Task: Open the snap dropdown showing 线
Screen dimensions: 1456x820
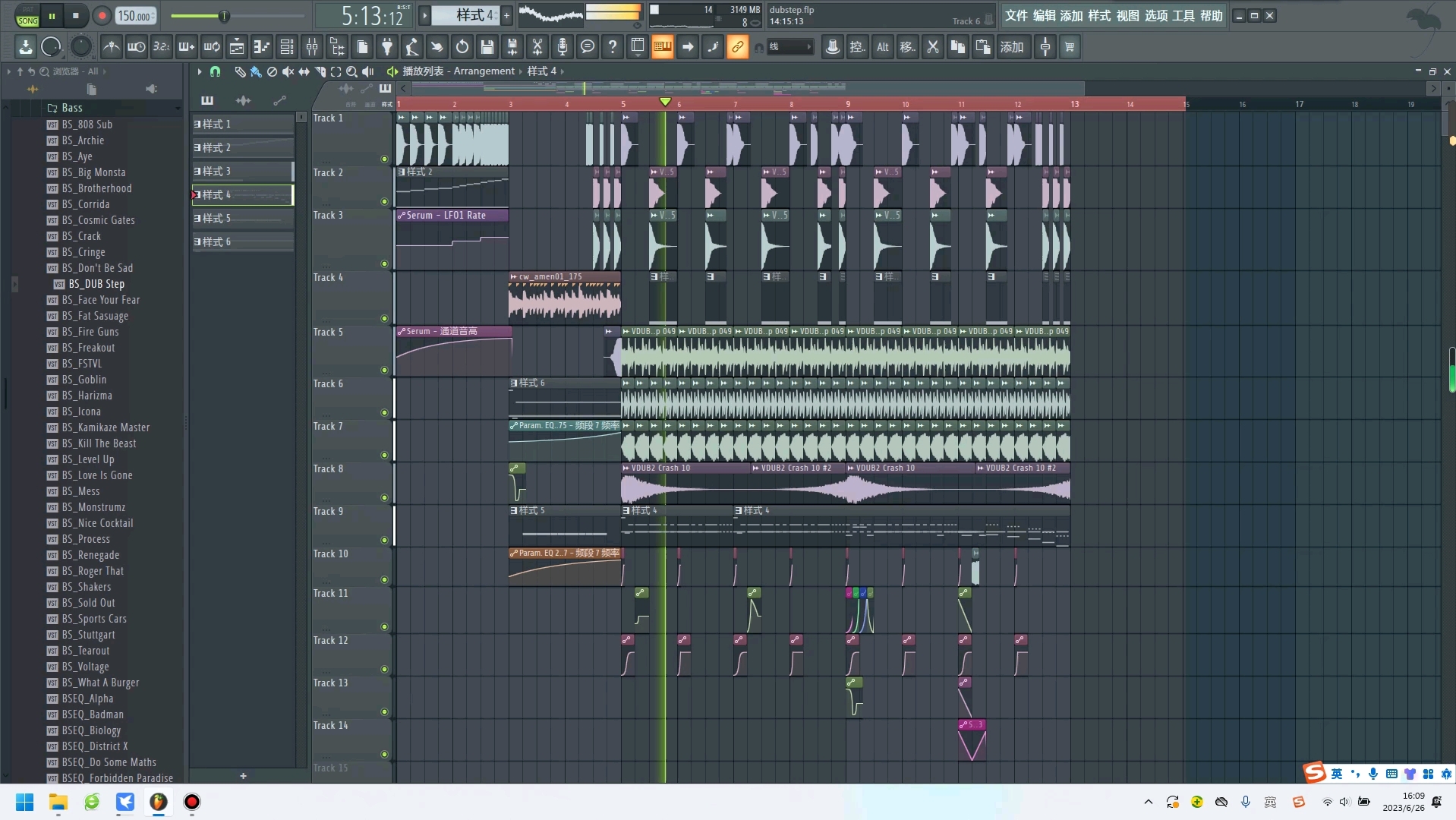Action: point(790,47)
